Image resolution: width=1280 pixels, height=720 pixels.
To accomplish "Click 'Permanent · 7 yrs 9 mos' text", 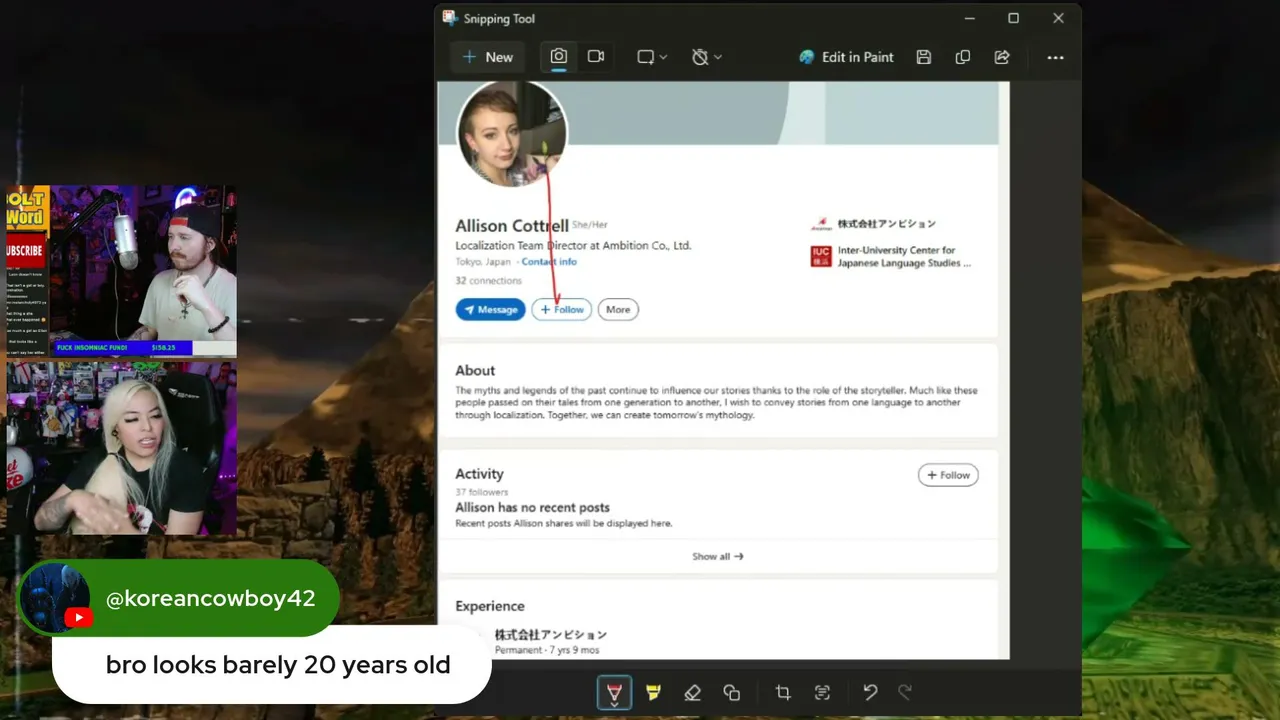I will click(545, 650).
